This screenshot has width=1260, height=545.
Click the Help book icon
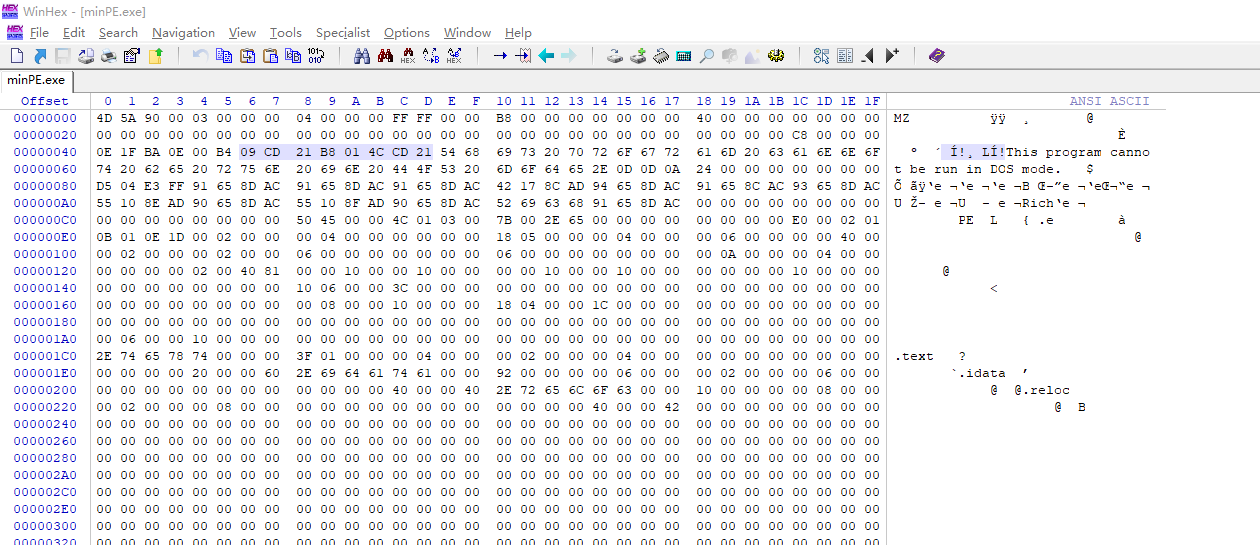point(936,56)
